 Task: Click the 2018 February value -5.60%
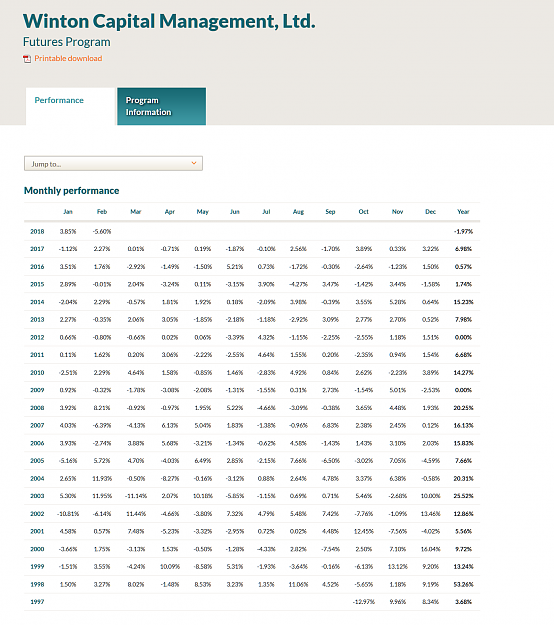click(x=102, y=232)
